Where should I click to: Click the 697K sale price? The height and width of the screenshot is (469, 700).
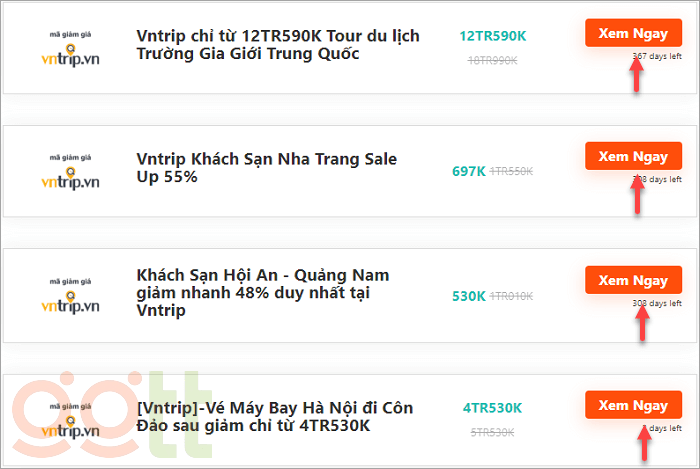pyautogui.click(x=468, y=171)
